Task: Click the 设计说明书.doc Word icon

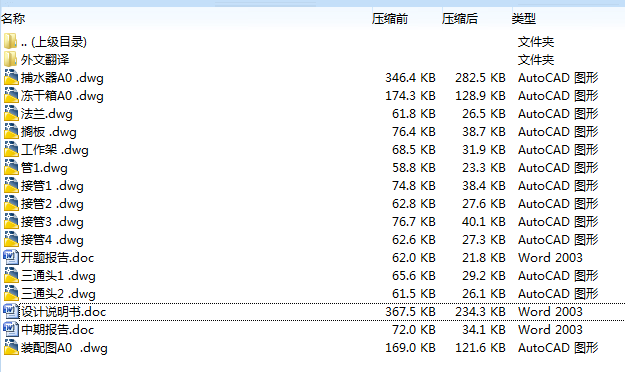Action: pos(11,311)
